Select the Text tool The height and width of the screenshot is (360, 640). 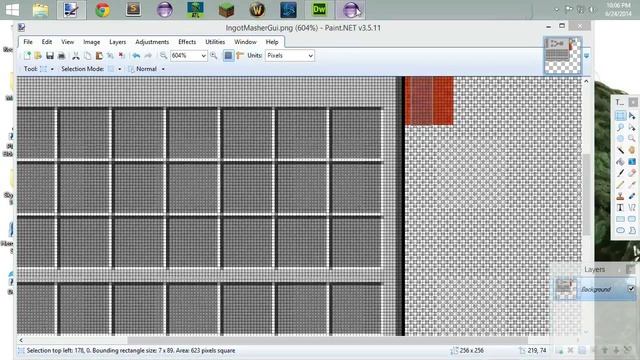coord(620,207)
